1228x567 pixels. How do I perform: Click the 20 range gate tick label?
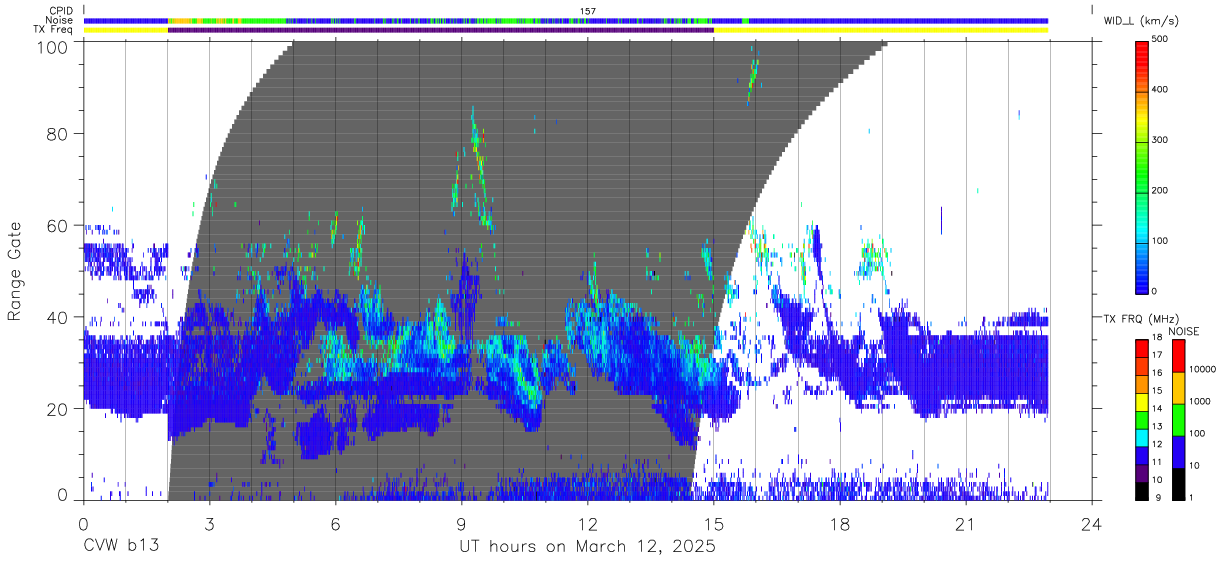coord(58,409)
